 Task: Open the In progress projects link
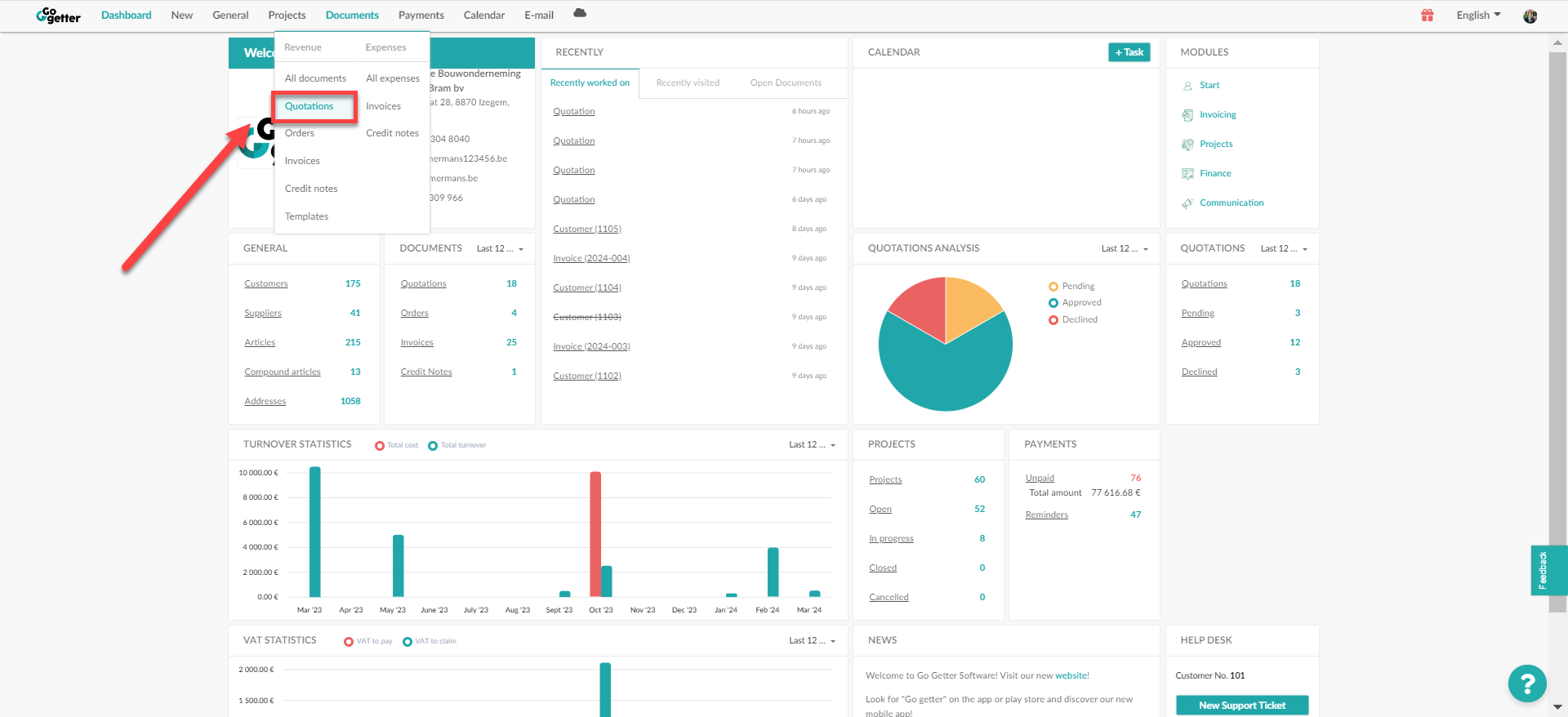[x=891, y=538]
